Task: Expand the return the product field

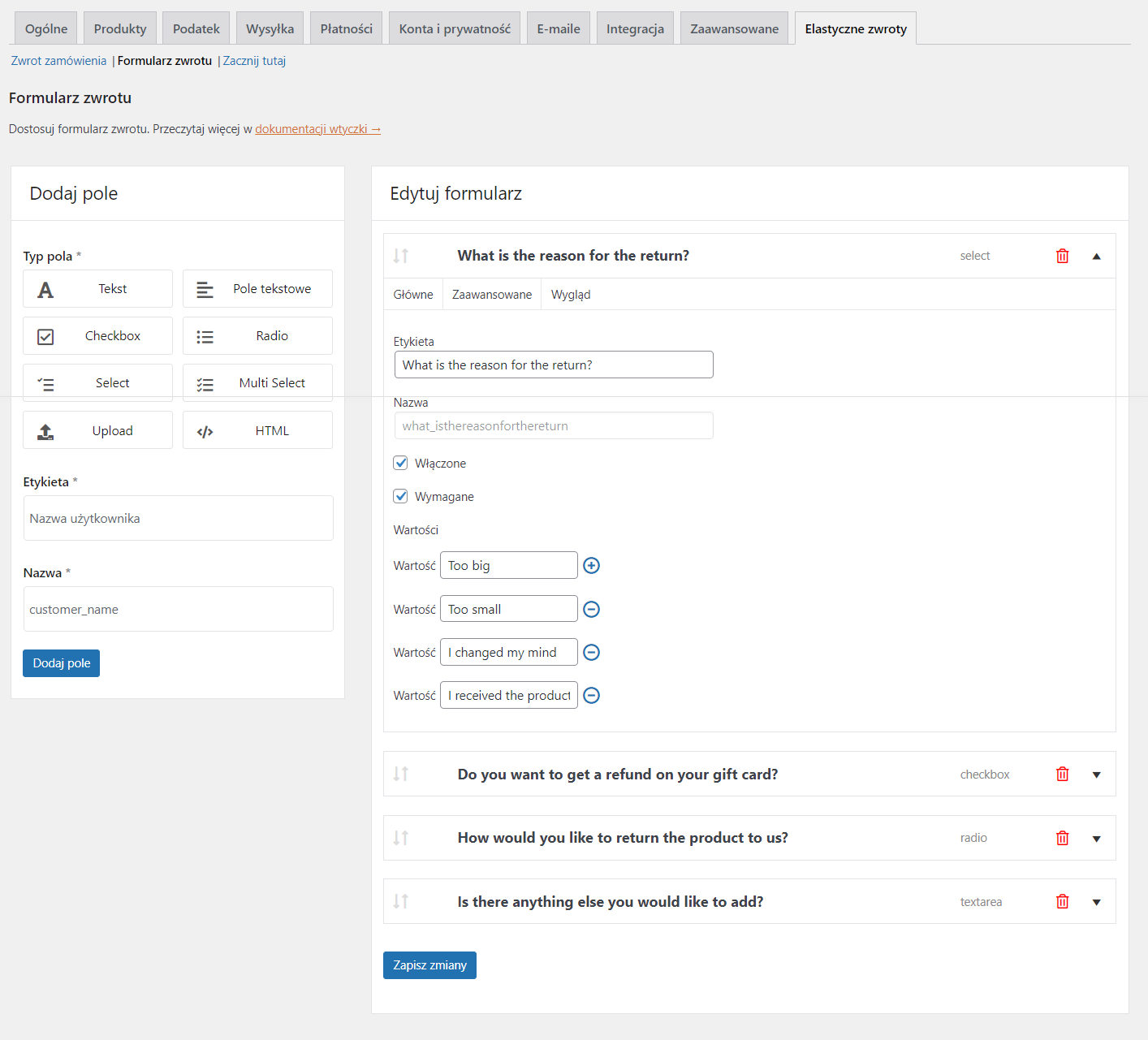Action: [x=1096, y=839]
